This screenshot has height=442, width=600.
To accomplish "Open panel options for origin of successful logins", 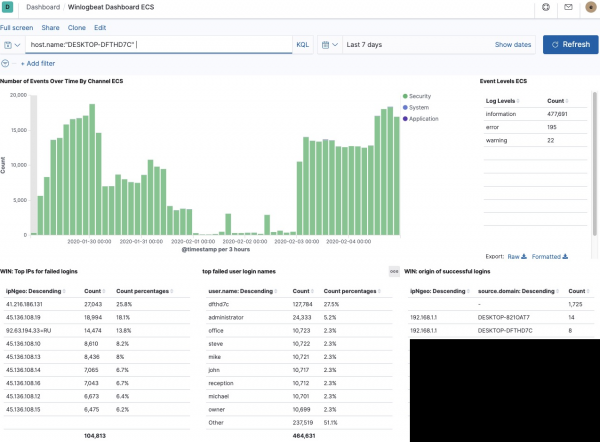I will 394,271.
